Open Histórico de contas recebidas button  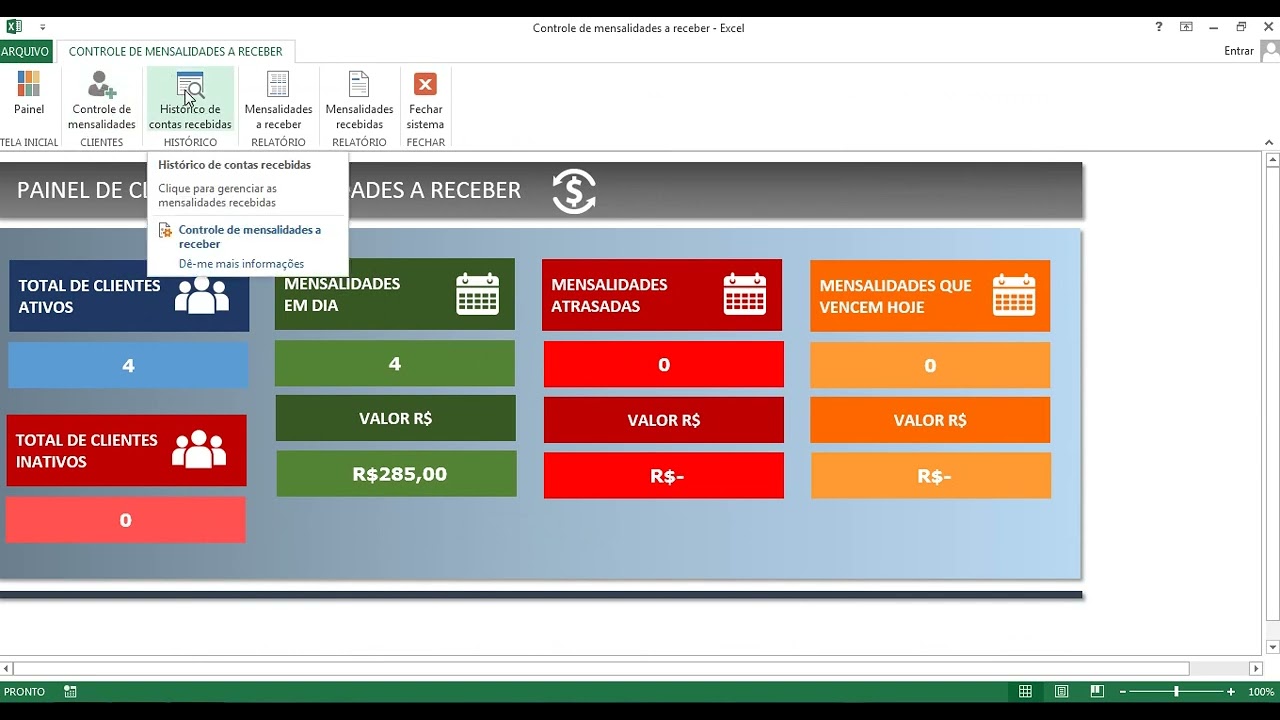coord(190,100)
